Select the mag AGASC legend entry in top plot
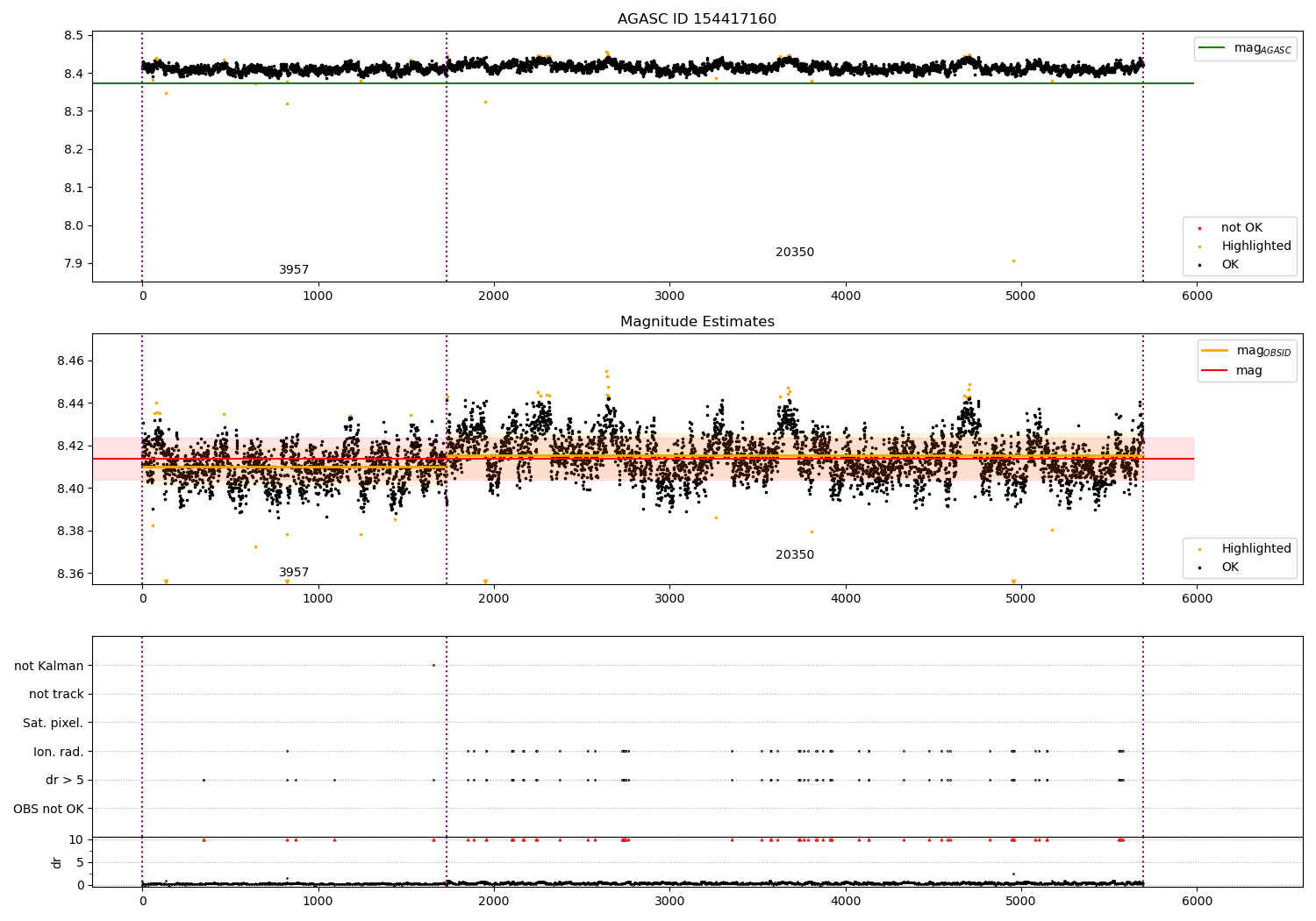This screenshot has width=1316, height=921. (1245, 49)
